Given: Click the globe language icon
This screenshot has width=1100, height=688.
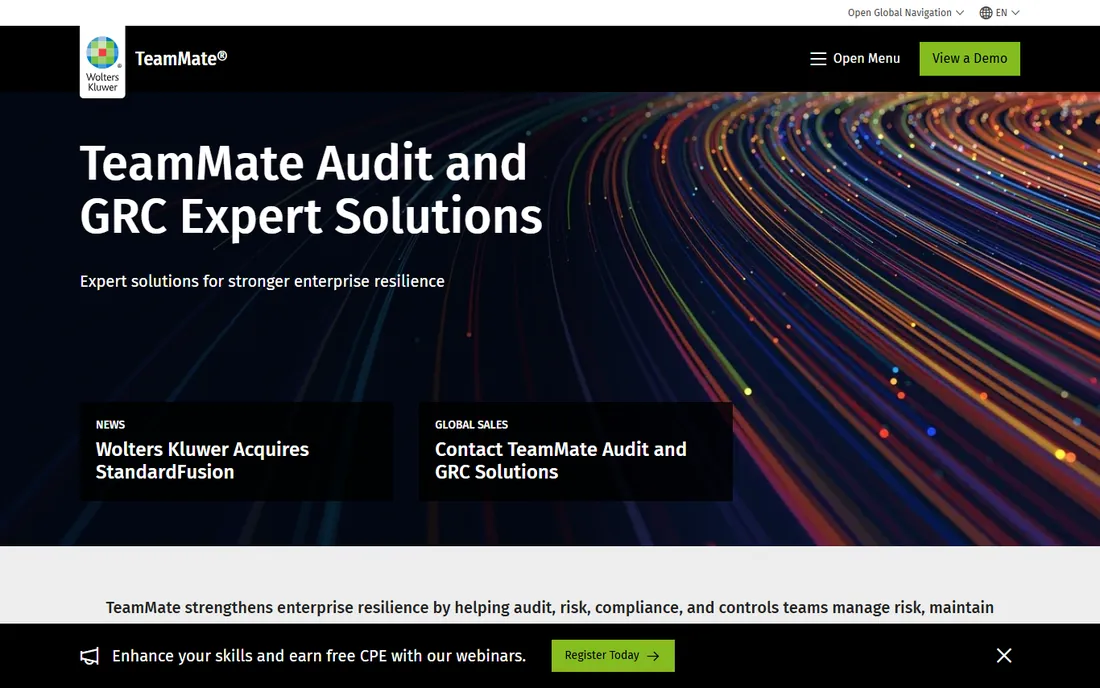Looking at the screenshot, I should [986, 13].
